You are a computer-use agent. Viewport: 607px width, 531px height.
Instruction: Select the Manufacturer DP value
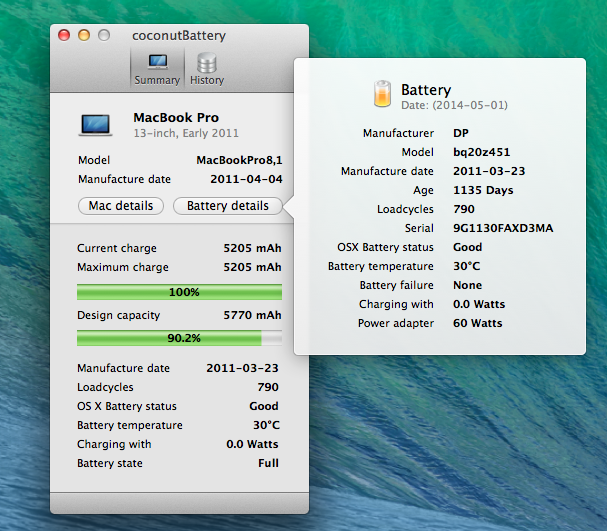click(x=461, y=133)
